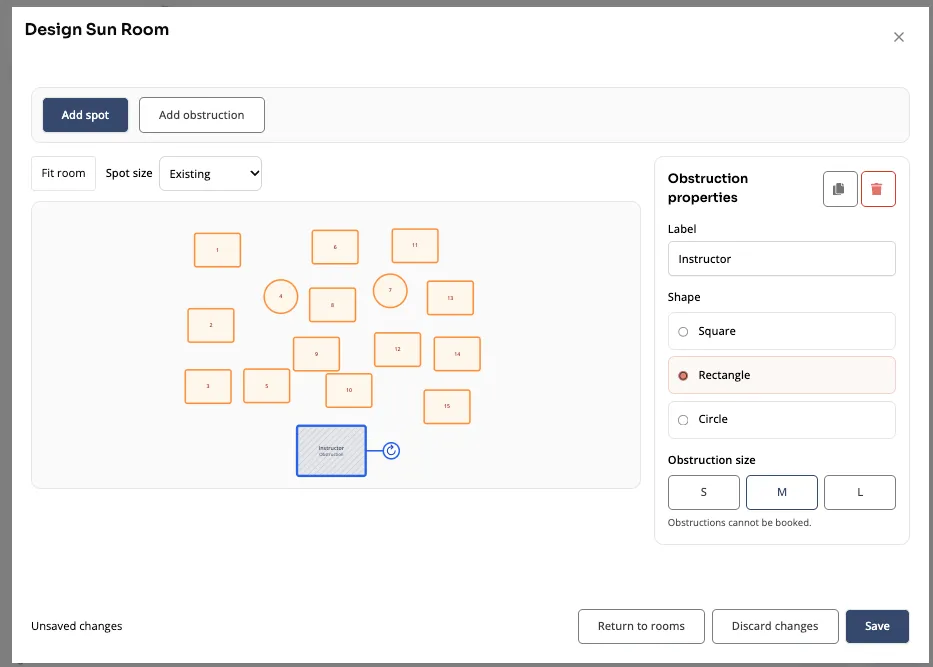933x667 pixels.
Task: Select spot 13 on the room canvas
Action: pyautogui.click(x=450, y=298)
